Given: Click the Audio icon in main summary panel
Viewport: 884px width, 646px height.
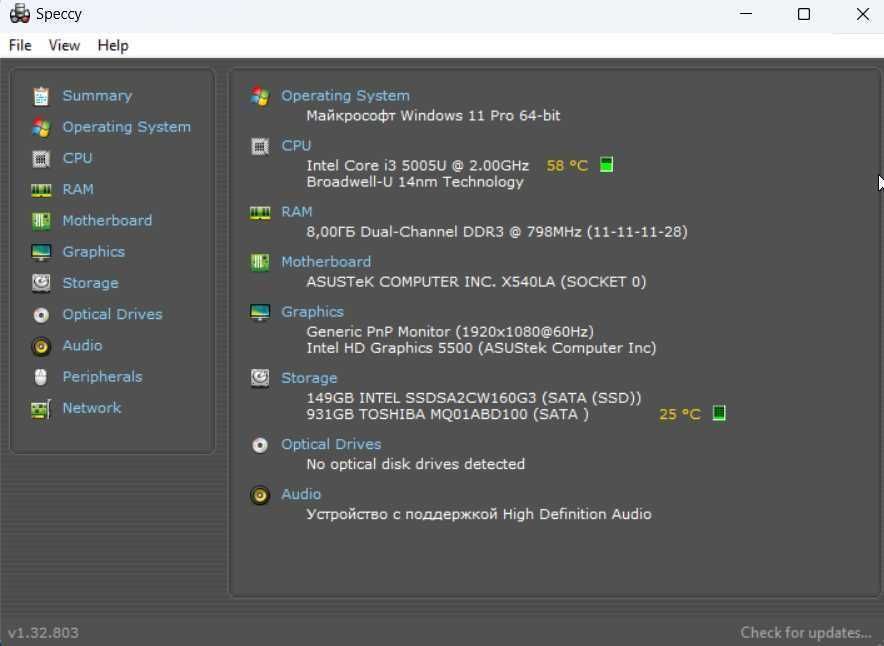Looking at the screenshot, I should coord(260,495).
